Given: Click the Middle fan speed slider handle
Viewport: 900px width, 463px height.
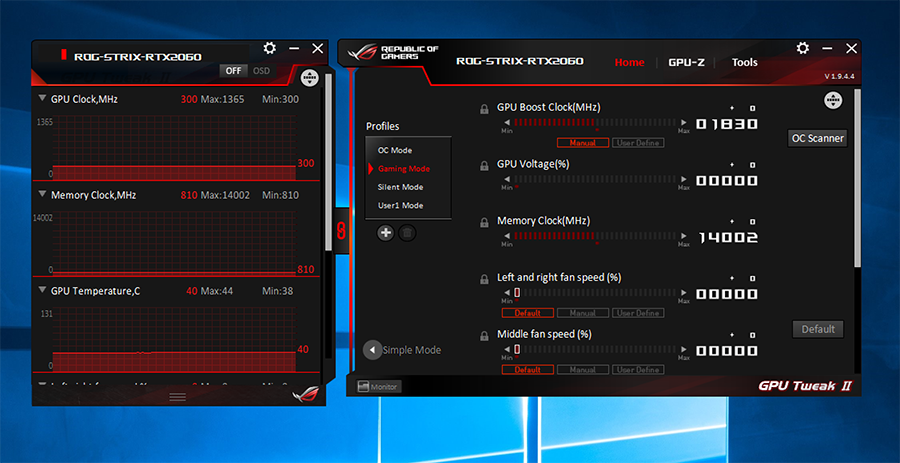Looking at the screenshot, I should (x=517, y=349).
